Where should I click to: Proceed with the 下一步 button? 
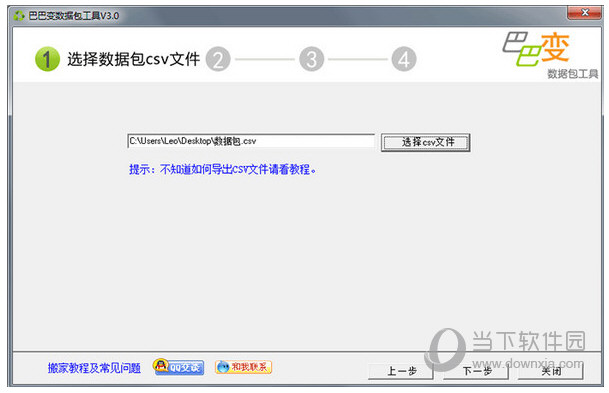476,371
